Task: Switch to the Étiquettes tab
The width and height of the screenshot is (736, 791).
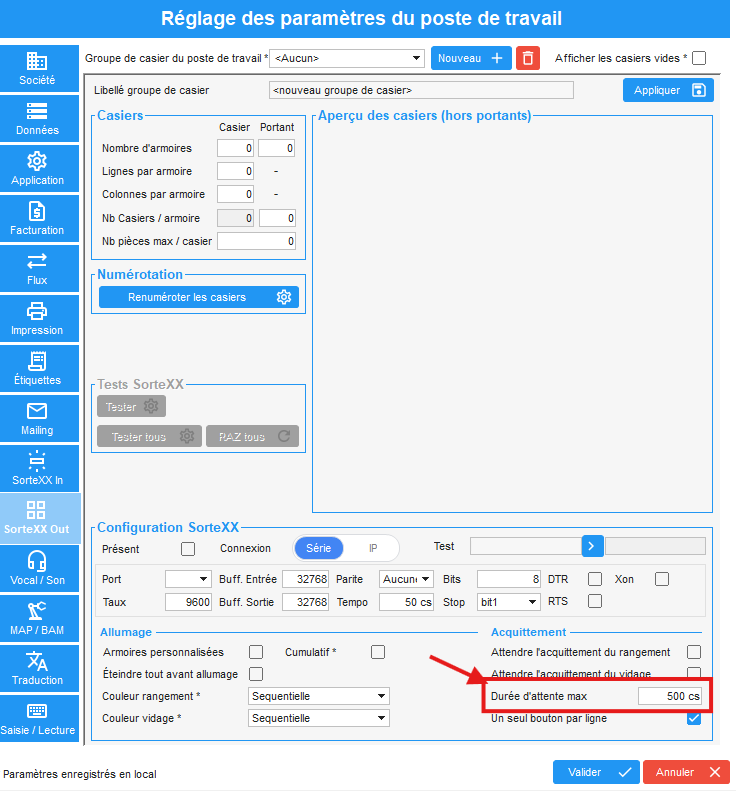Action: pyautogui.click(x=37, y=369)
